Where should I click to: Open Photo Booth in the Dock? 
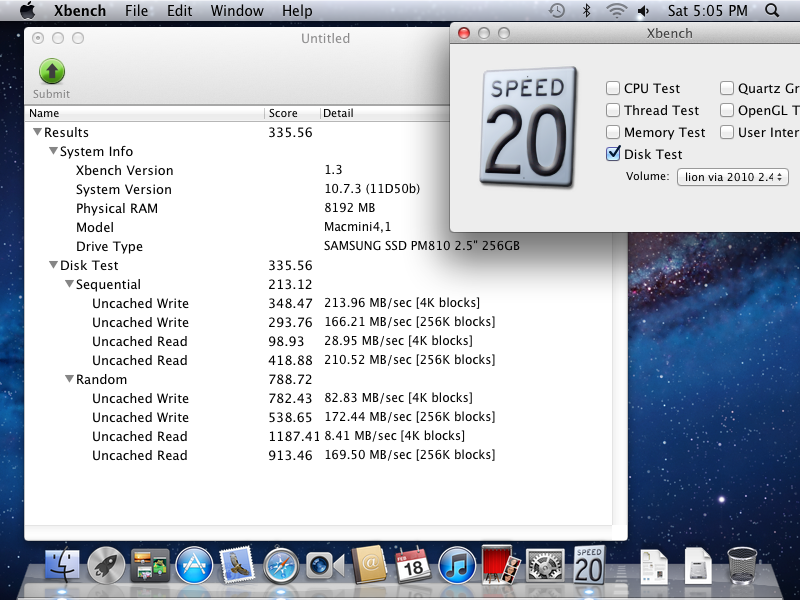coord(501,564)
